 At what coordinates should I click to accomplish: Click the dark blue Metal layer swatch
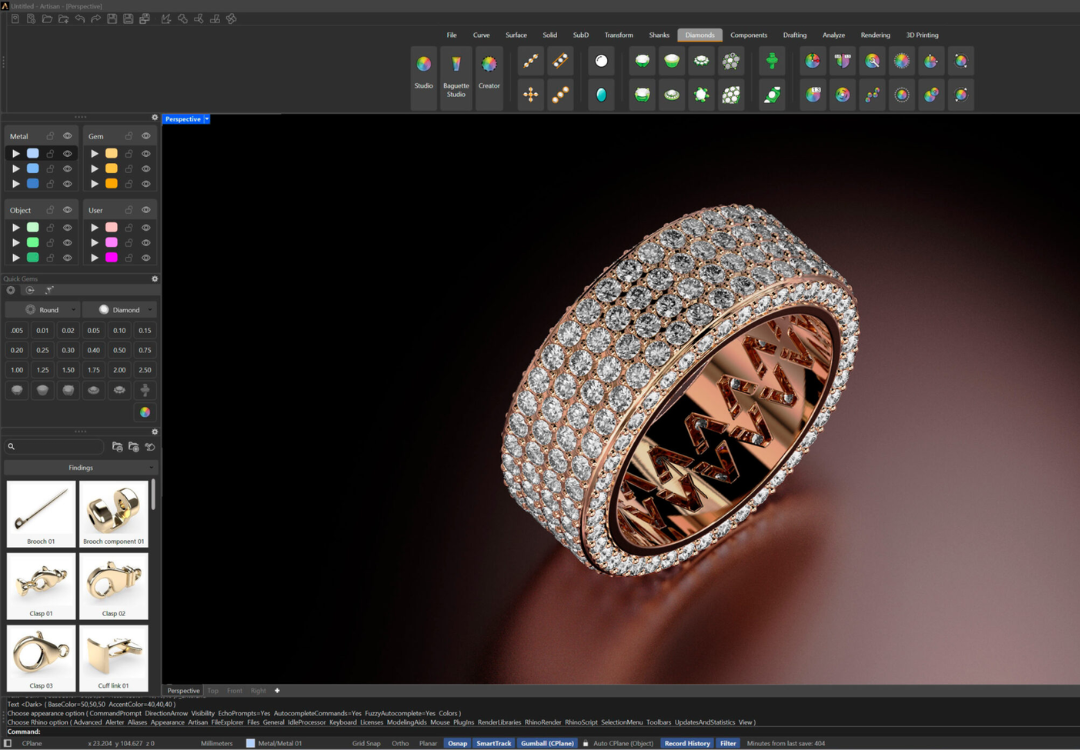(33, 184)
